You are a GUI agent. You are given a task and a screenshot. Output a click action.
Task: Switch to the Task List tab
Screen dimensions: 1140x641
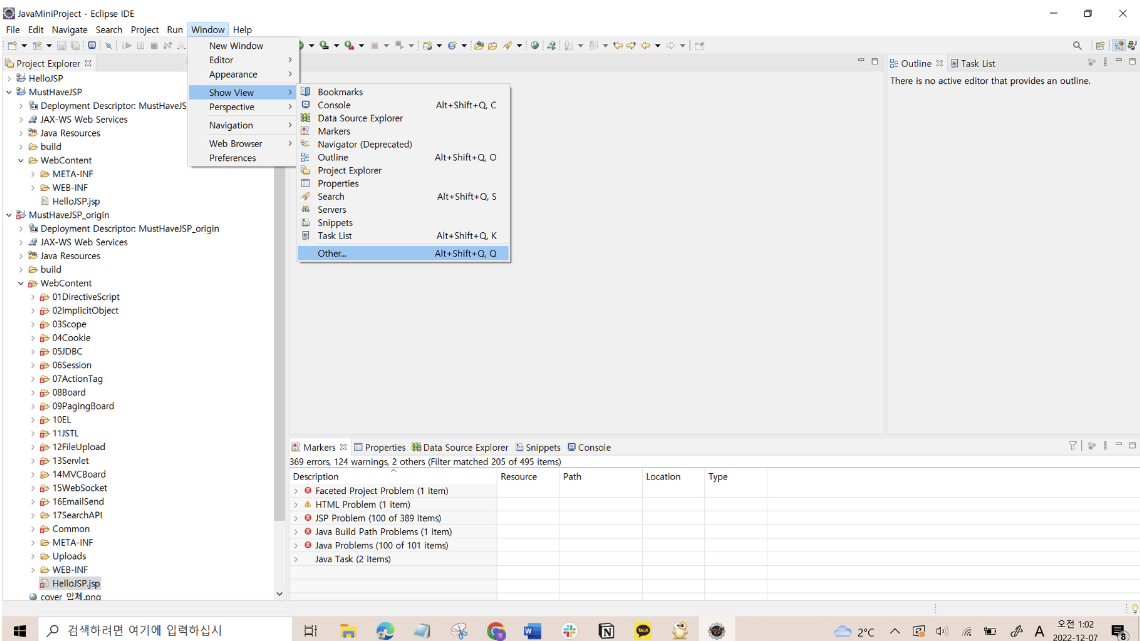click(973, 63)
